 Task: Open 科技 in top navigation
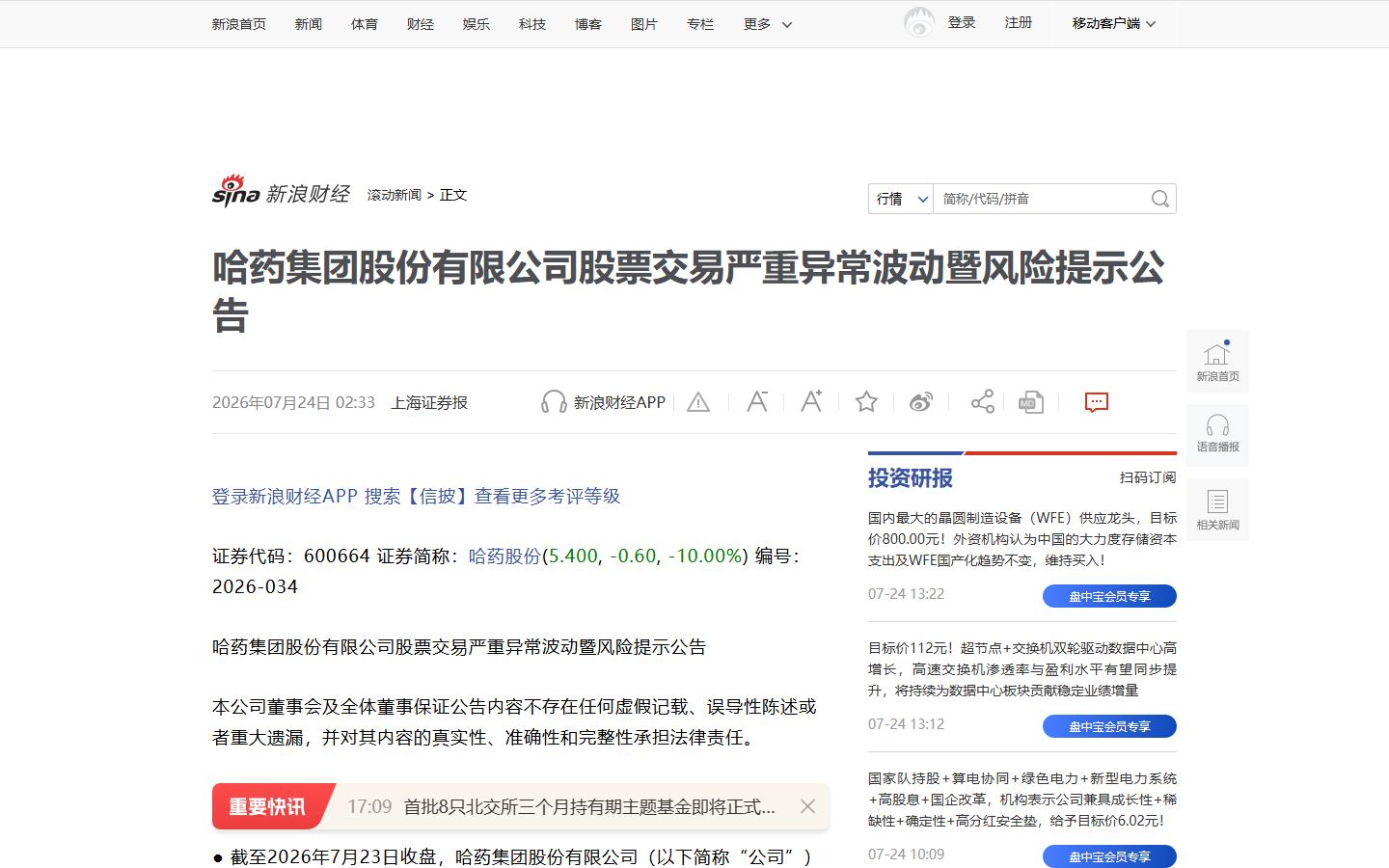pos(532,24)
